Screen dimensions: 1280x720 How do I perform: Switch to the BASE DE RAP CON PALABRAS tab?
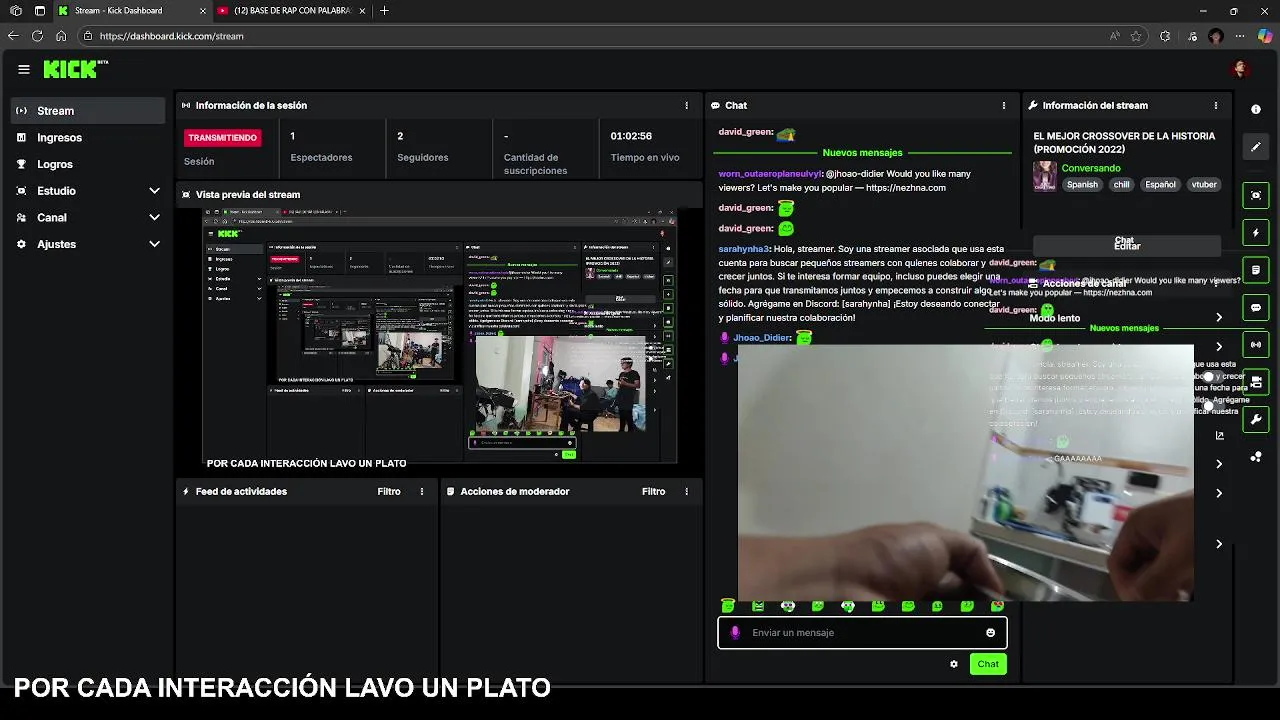click(292, 11)
